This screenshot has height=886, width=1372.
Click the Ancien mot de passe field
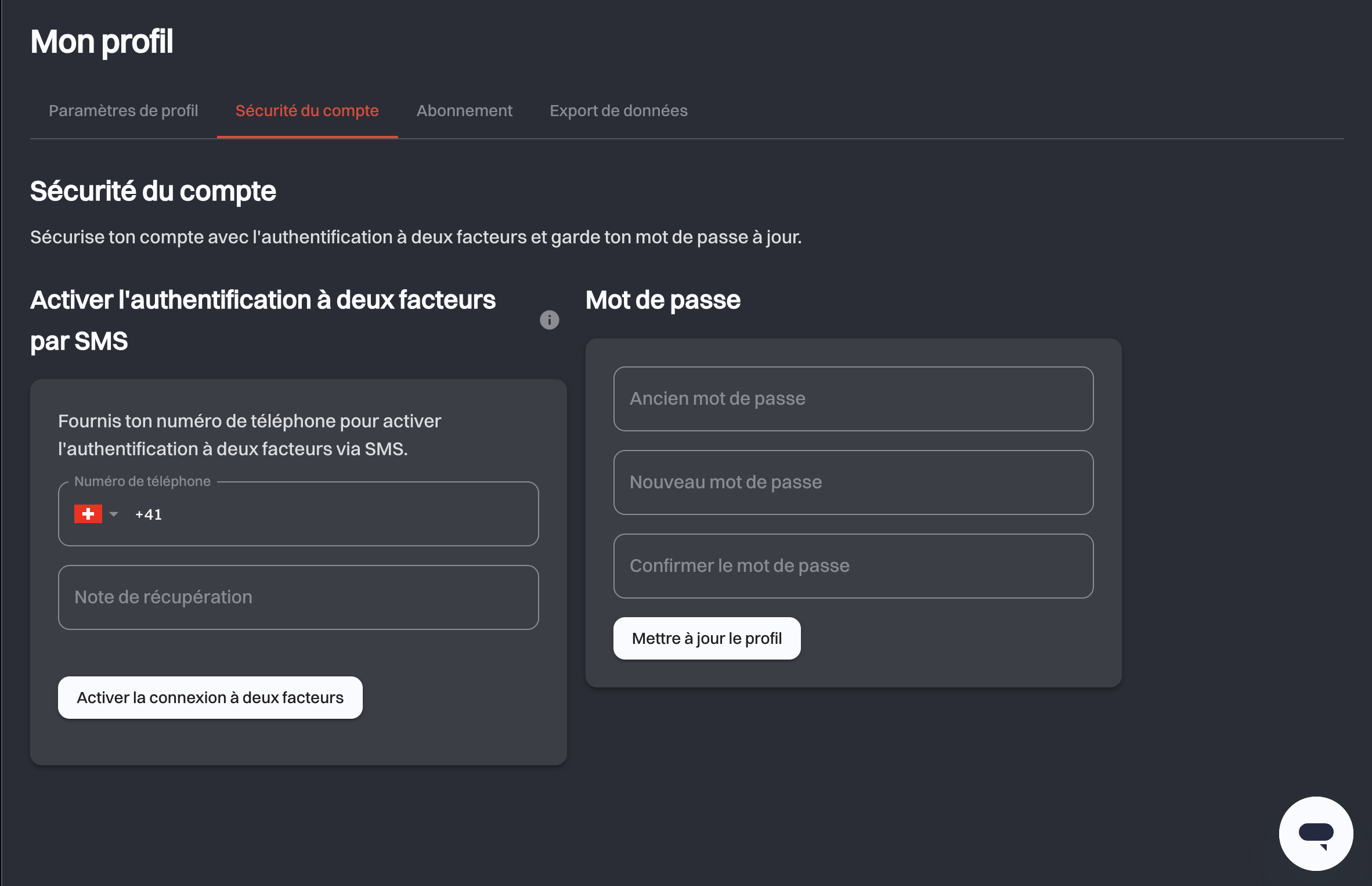[853, 398]
